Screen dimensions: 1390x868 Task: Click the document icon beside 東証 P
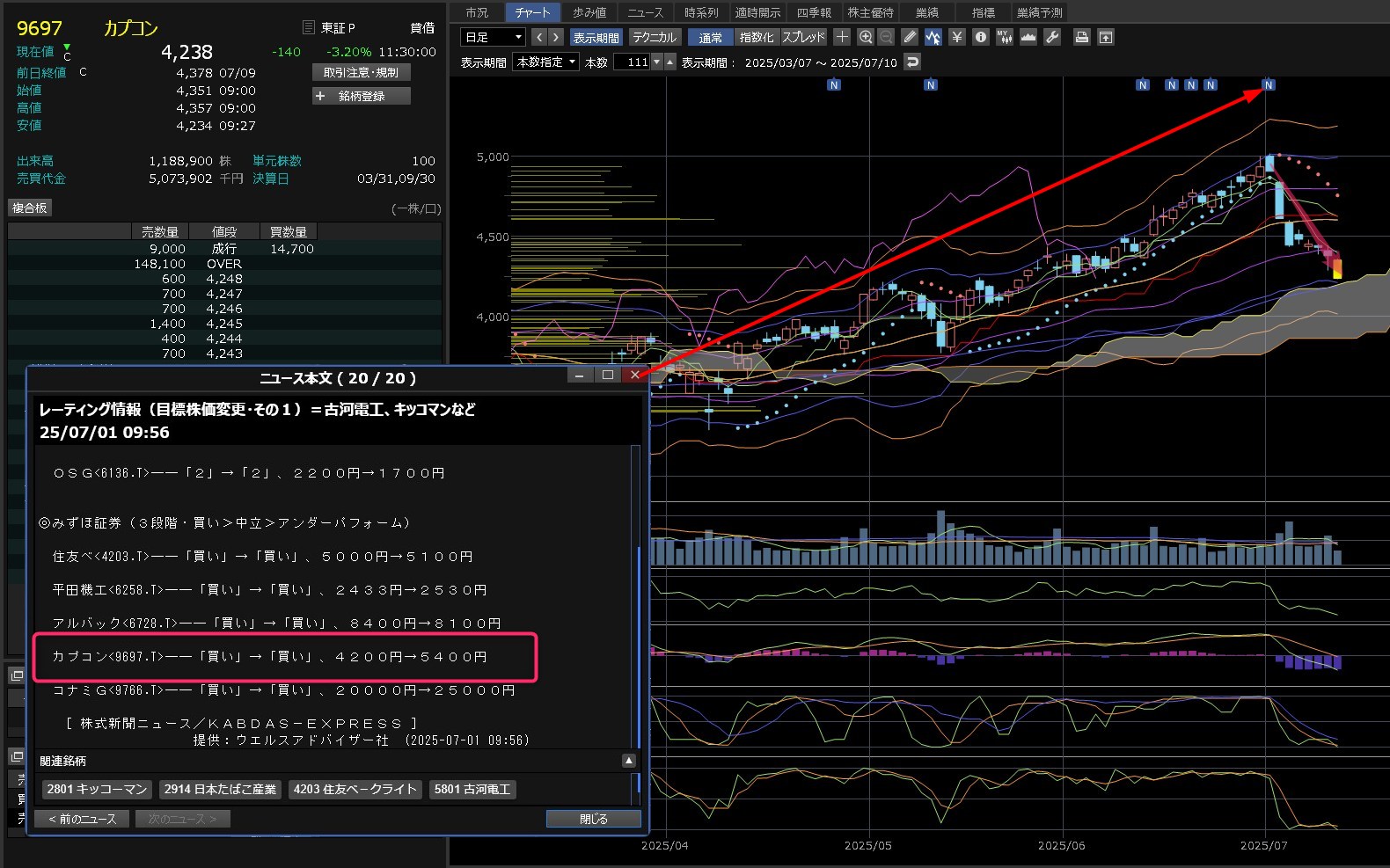(308, 27)
